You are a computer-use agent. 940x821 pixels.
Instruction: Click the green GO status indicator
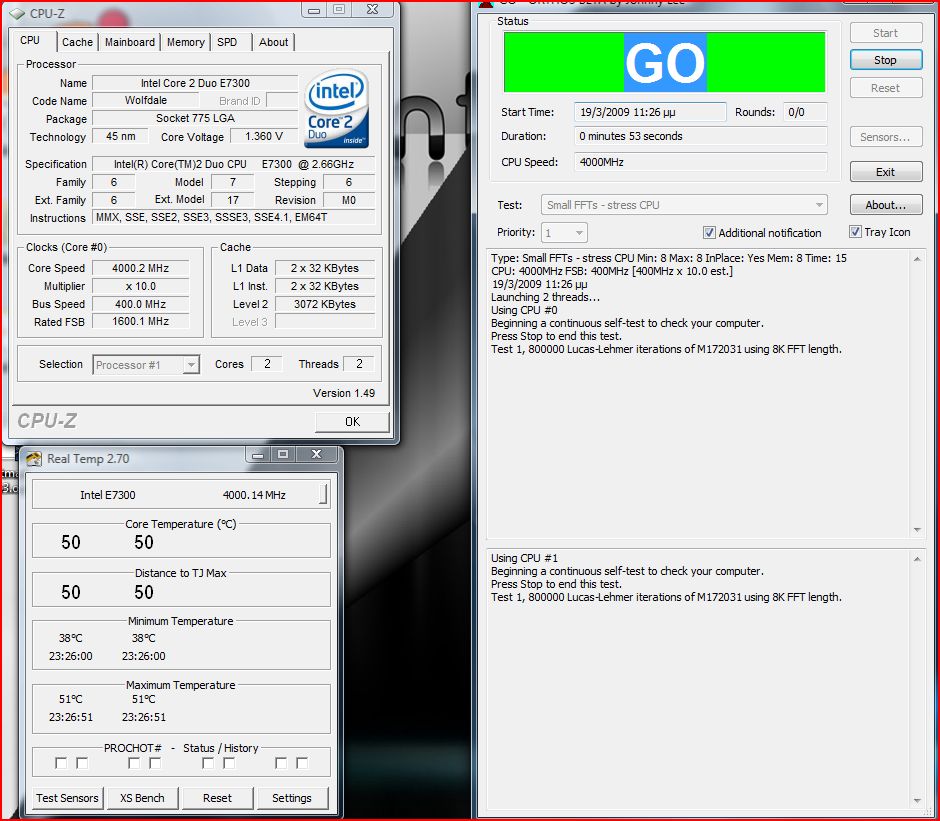pos(664,62)
